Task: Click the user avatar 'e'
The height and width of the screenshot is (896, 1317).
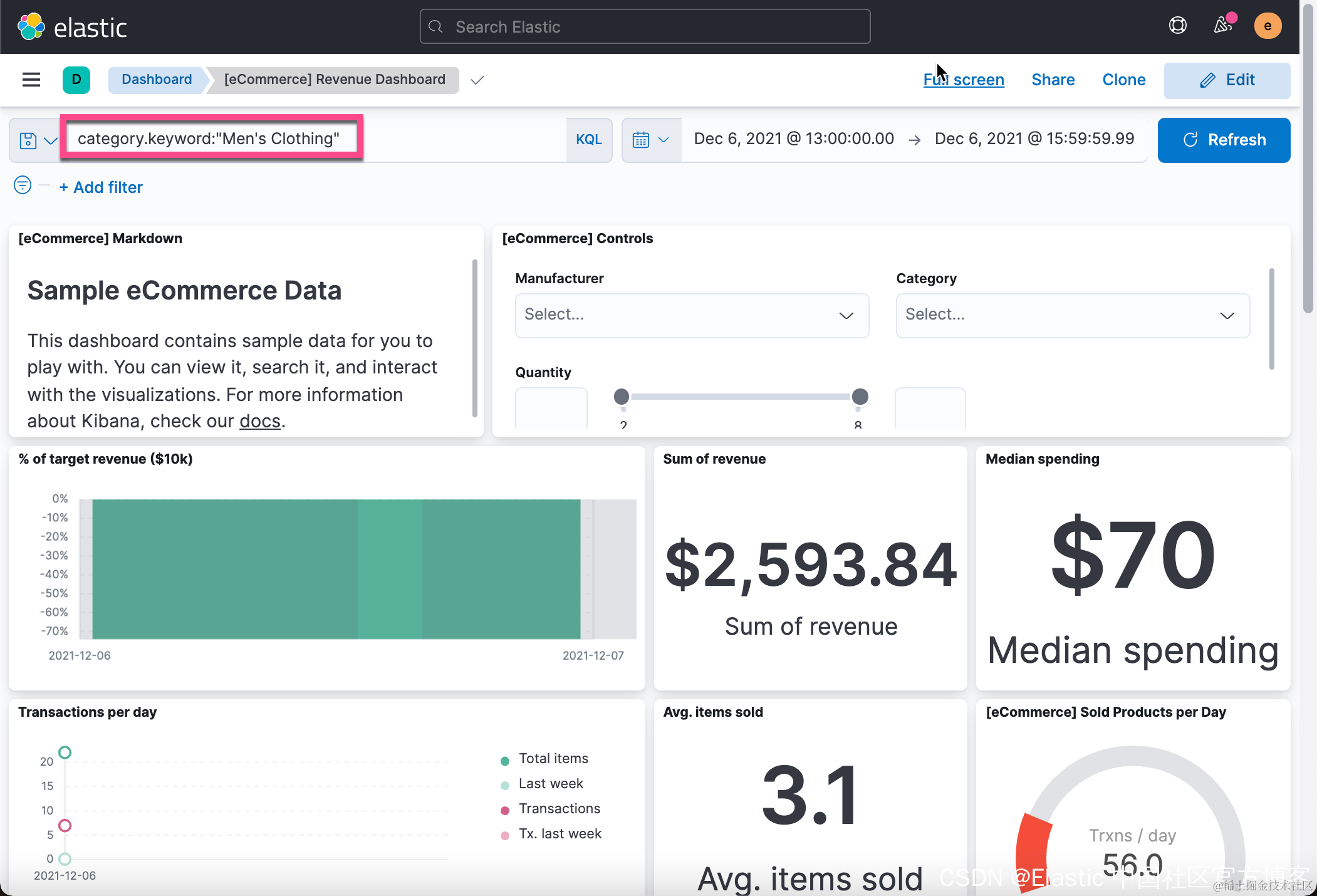Action: [x=1267, y=26]
